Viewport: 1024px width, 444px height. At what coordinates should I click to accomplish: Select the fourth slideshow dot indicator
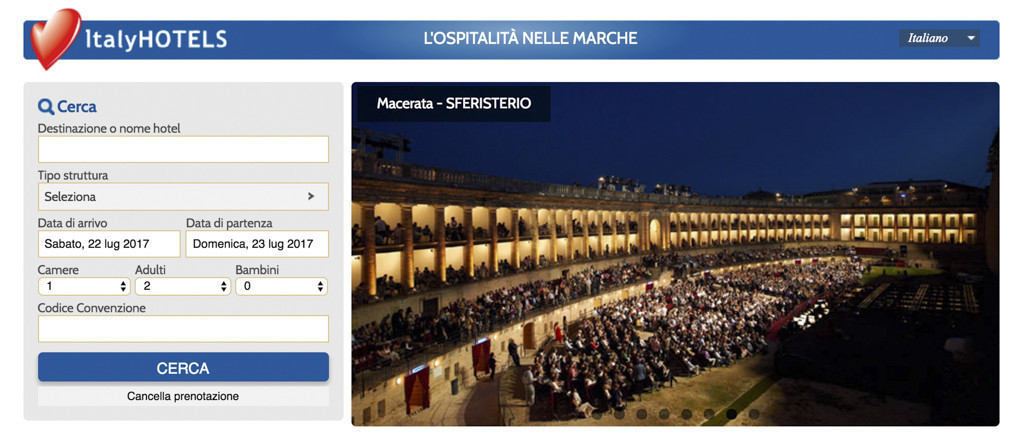664,414
